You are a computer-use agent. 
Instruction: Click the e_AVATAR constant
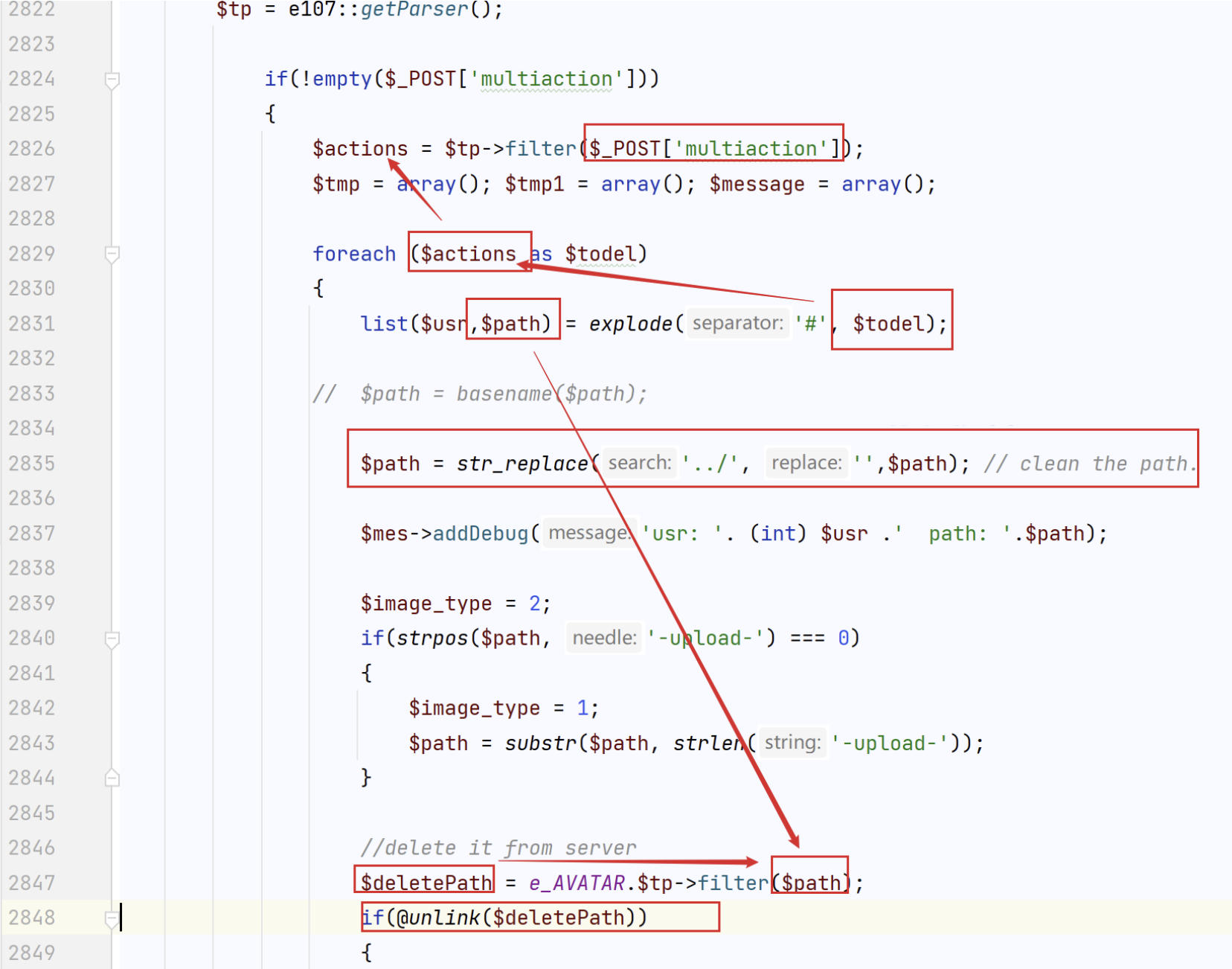(x=577, y=883)
